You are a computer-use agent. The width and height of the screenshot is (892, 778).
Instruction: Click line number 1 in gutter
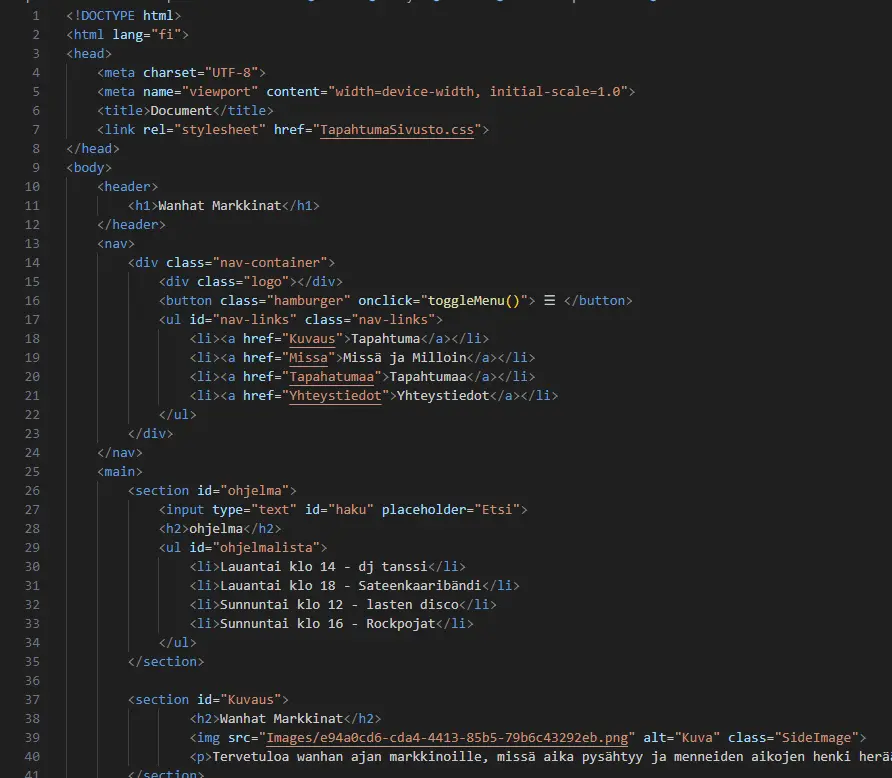pos(35,16)
